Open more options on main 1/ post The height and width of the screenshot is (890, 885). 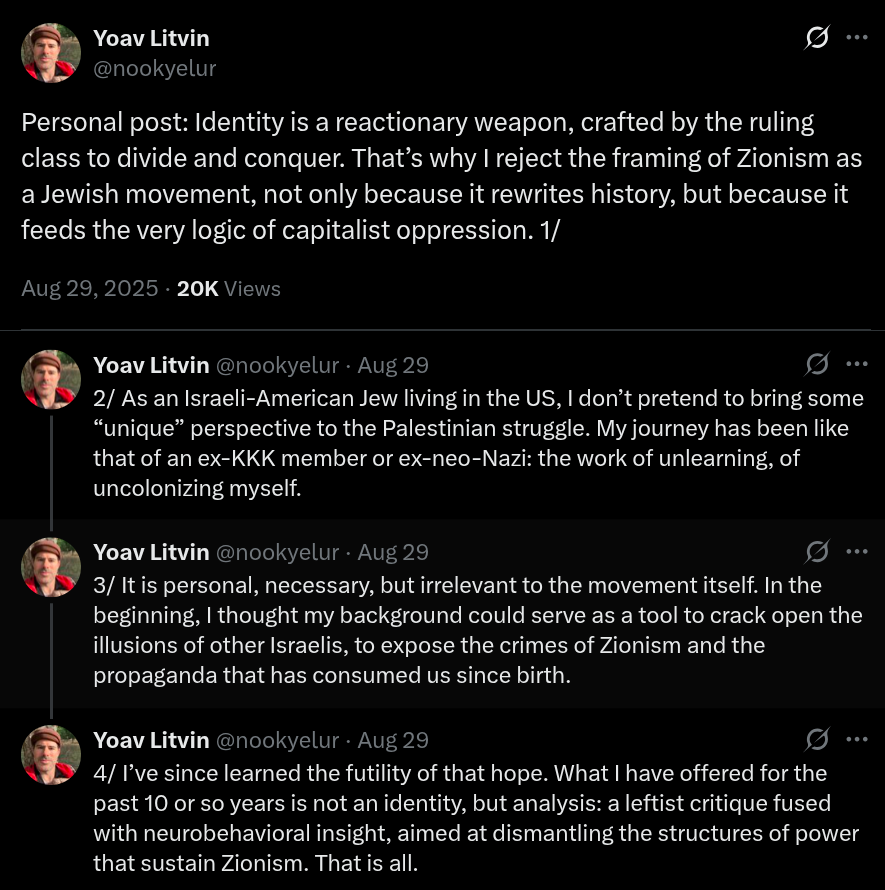[x=857, y=38]
